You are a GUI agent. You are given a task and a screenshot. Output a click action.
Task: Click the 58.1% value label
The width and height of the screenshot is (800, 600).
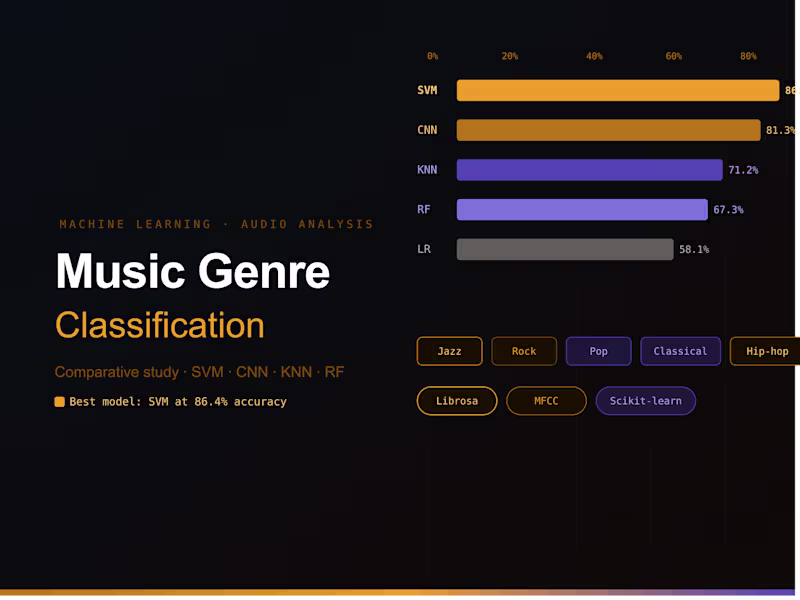coord(694,249)
